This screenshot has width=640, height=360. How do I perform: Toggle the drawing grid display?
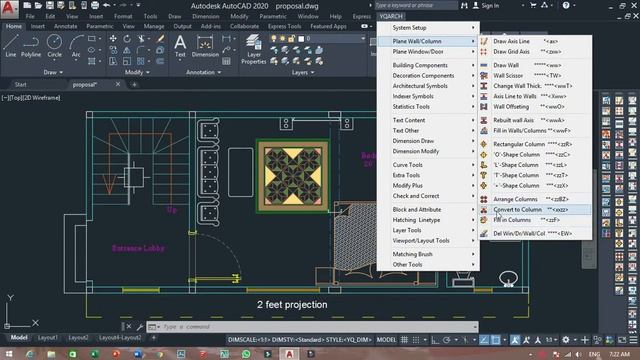pyautogui.click(x=404, y=340)
